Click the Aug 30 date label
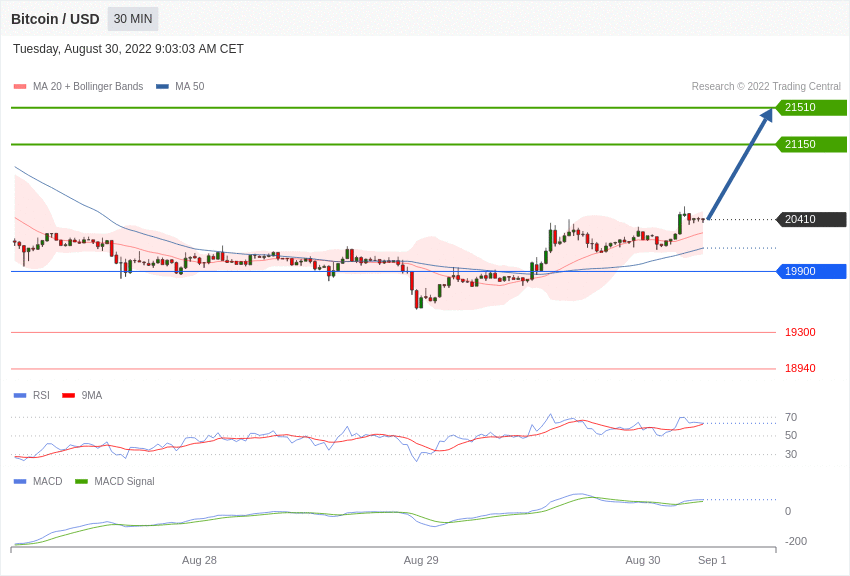The height and width of the screenshot is (576, 850). pyautogui.click(x=643, y=560)
